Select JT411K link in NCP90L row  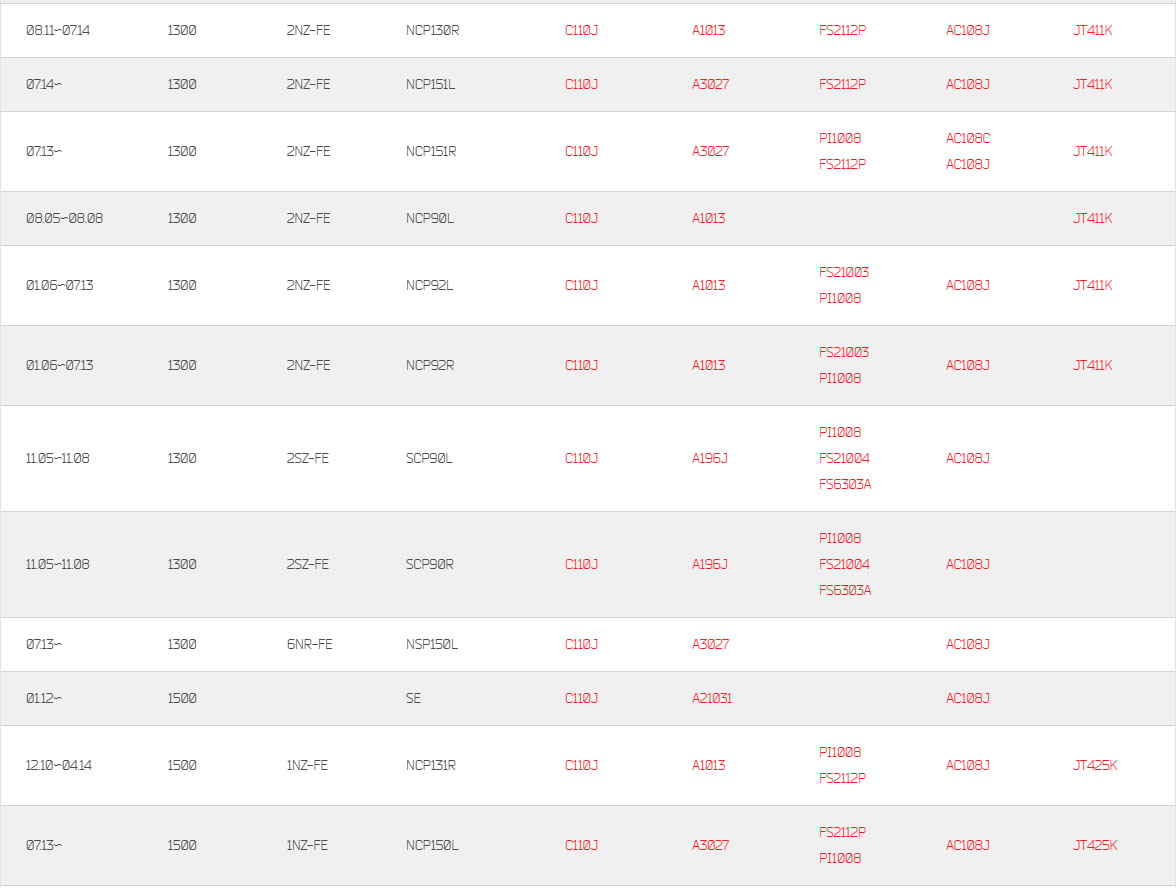[x=1093, y=219]
